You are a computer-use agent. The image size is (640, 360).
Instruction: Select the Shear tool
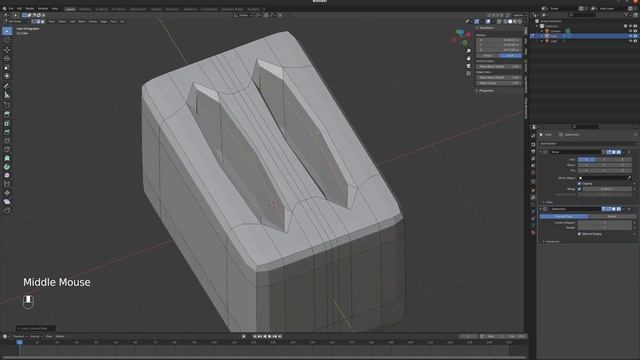click(7, 202)
